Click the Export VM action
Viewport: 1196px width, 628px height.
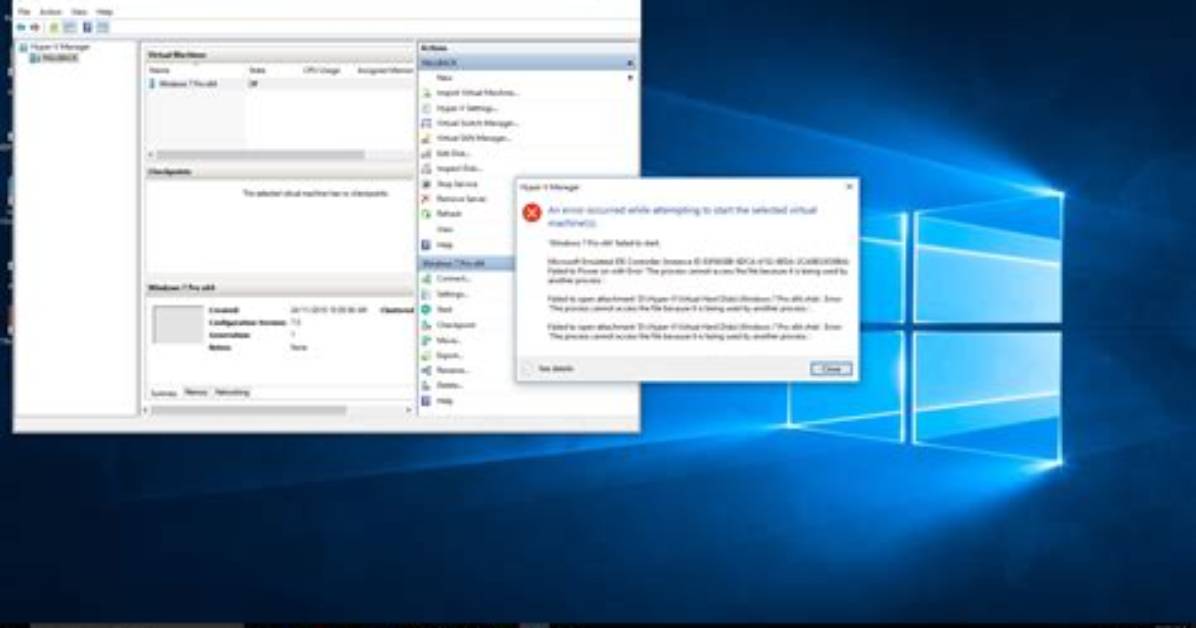(x=449, y=355)
